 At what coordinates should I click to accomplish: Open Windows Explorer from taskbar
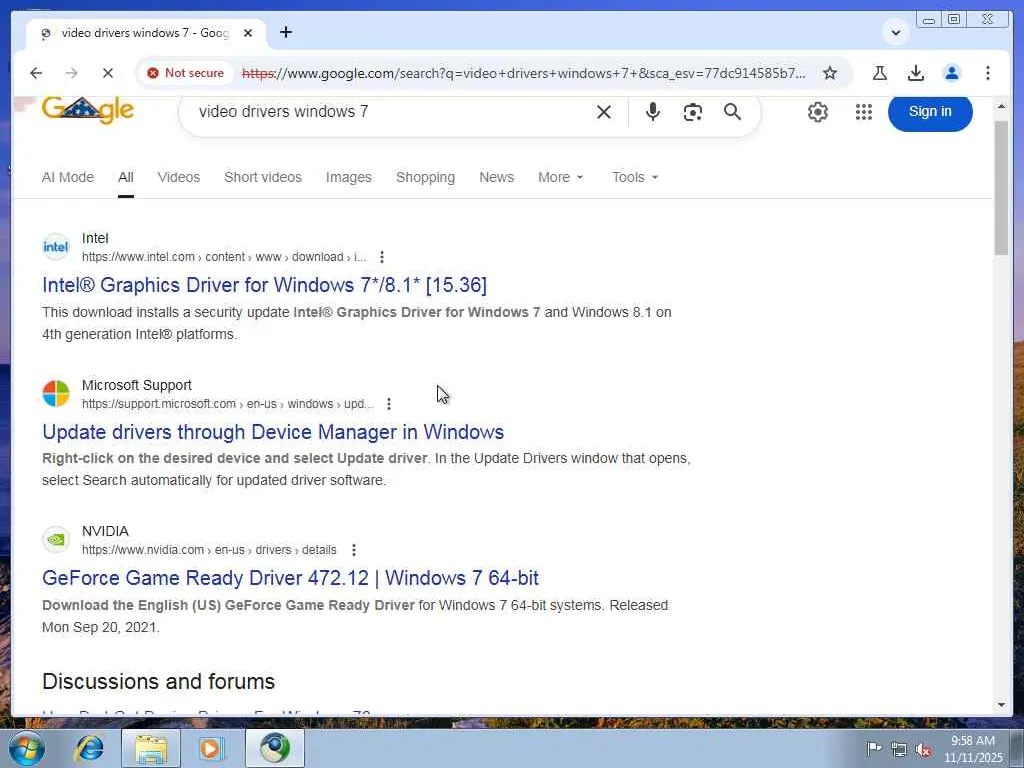[x=151, y=748]
